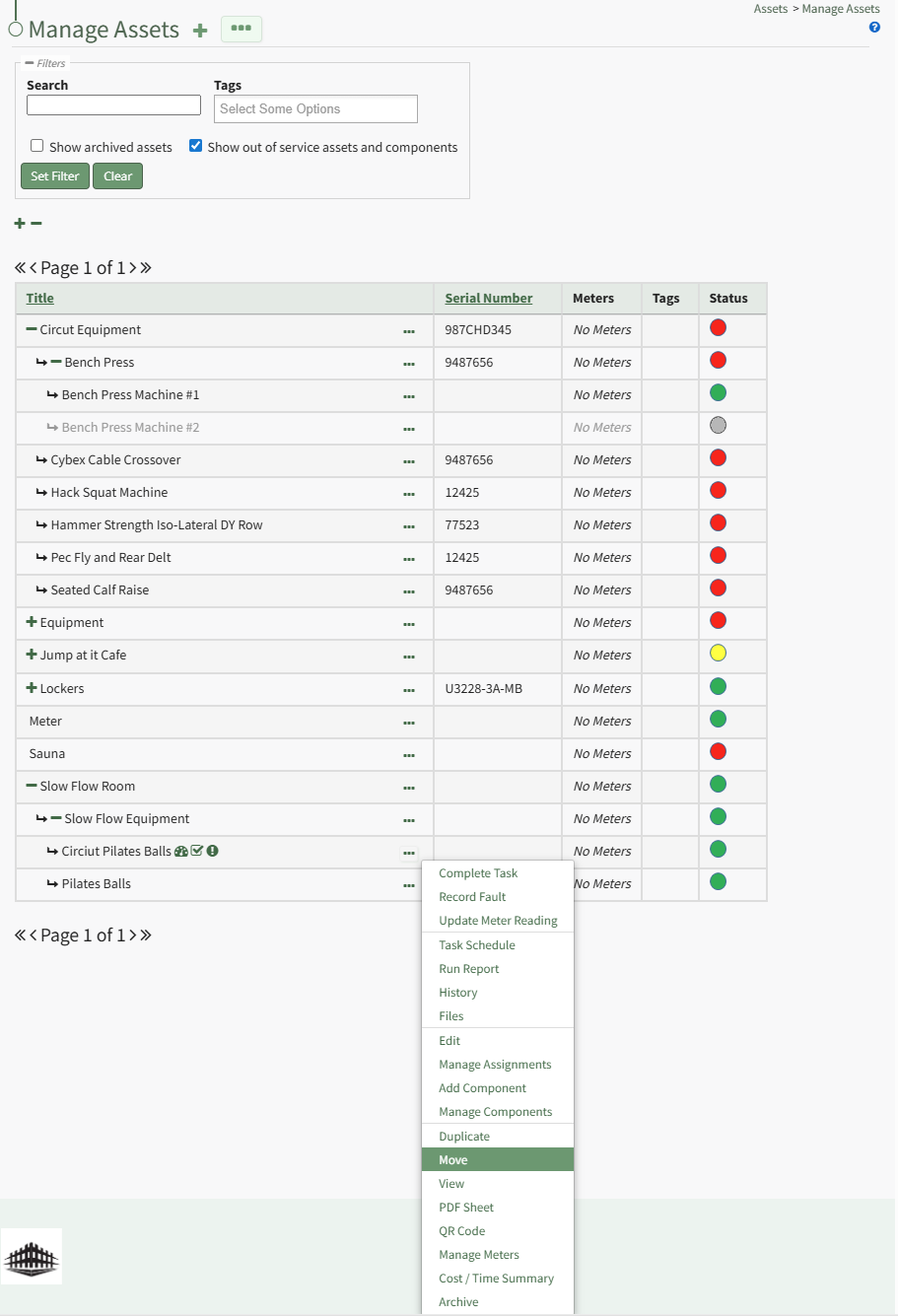Click into the Search text field
The image size is (898, 1316).
(x=113, y=105)
